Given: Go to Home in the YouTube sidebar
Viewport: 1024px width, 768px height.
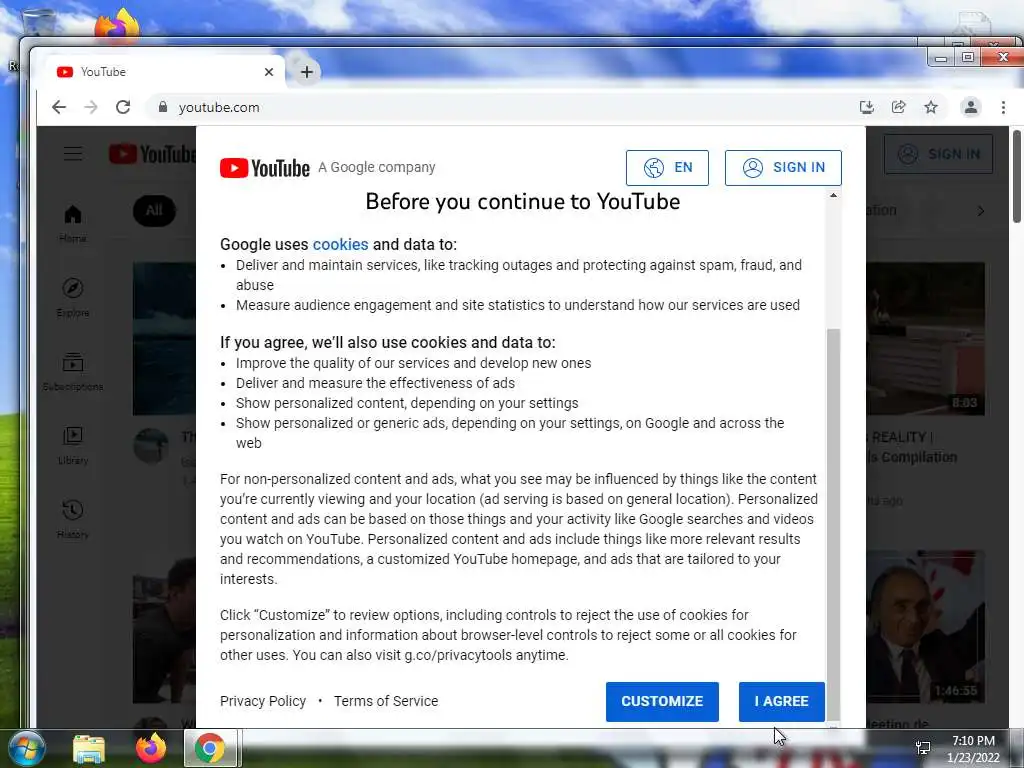Looking at the screenshot, I should coord(72,223).
